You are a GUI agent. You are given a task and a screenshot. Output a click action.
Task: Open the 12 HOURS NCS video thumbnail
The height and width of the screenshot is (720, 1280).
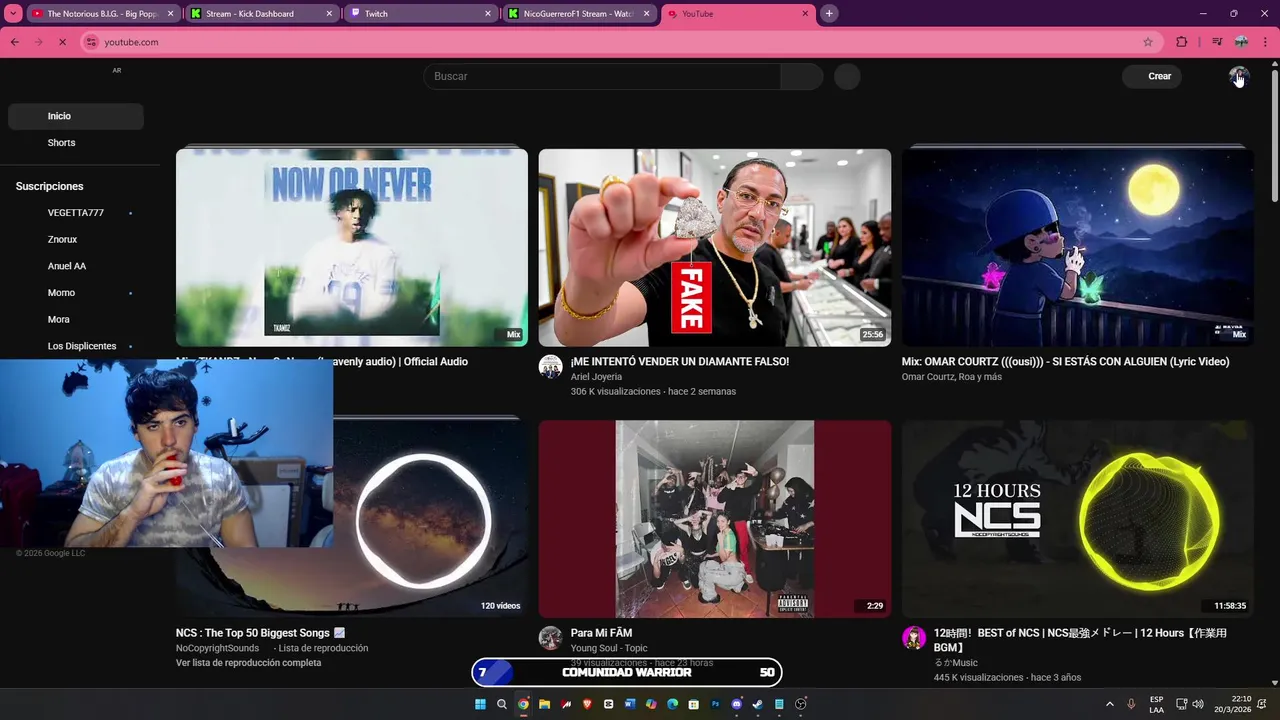coord(1077,518)
